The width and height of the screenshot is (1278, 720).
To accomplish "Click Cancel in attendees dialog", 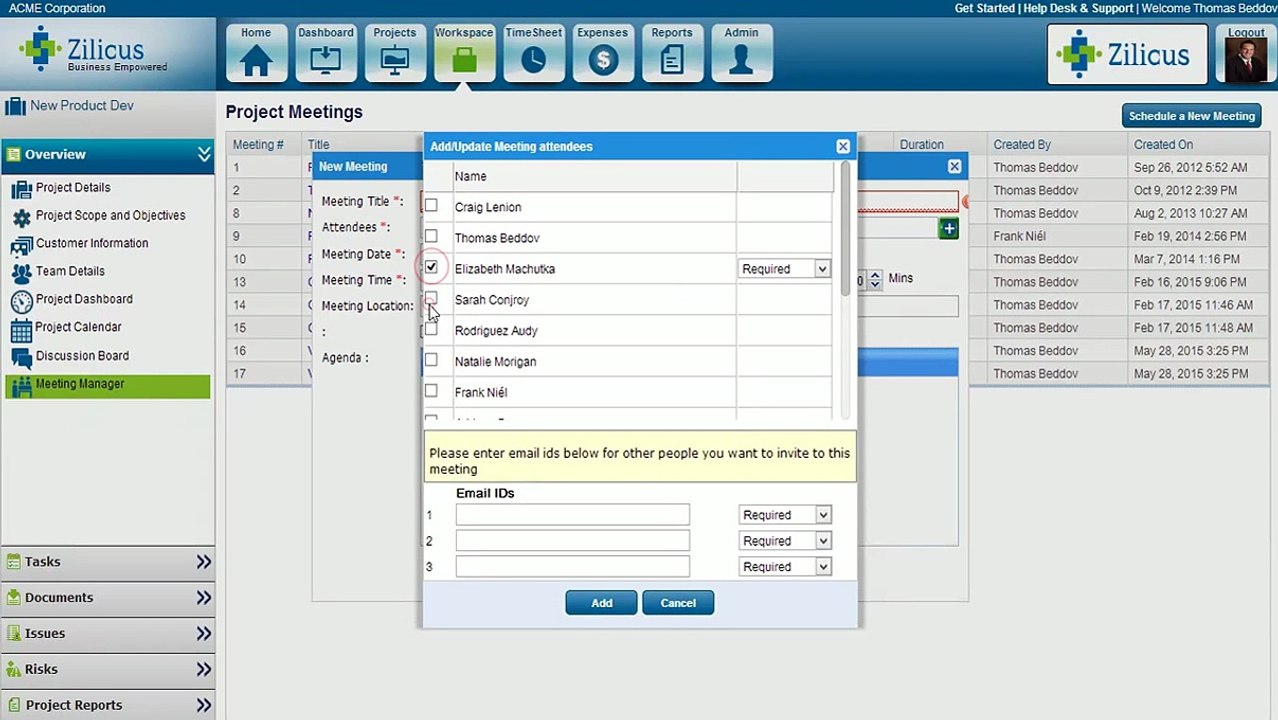I will pyautogui.click(x=678, y=603).
